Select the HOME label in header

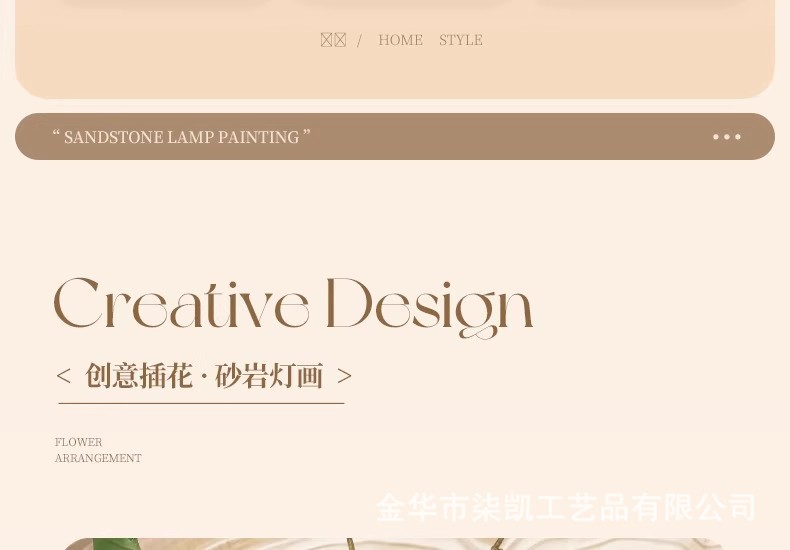tap(401, 40)
